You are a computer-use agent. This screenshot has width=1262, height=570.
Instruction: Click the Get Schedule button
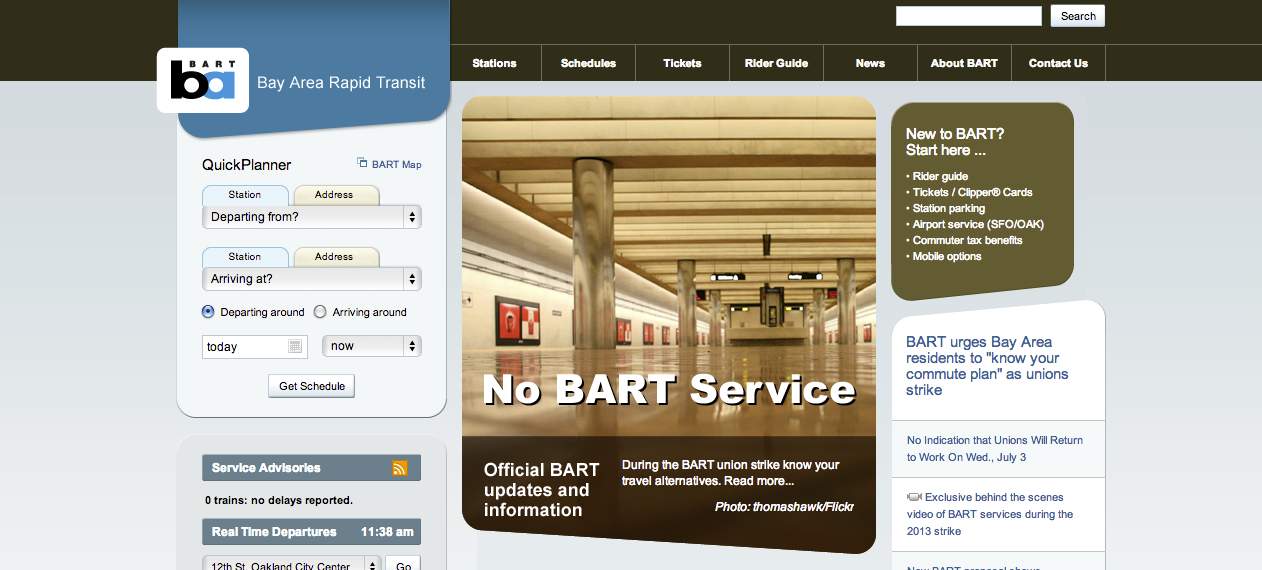[x=311, y=386]
